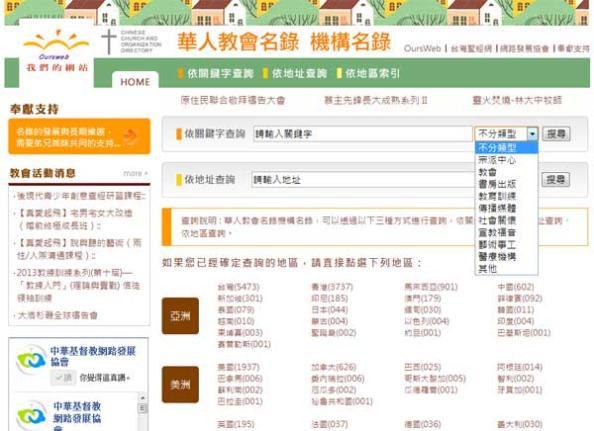This screenshot has height=431, width=594.
Task: Focus the 請輸入地址 address input field
Action: tap(363, 180)
